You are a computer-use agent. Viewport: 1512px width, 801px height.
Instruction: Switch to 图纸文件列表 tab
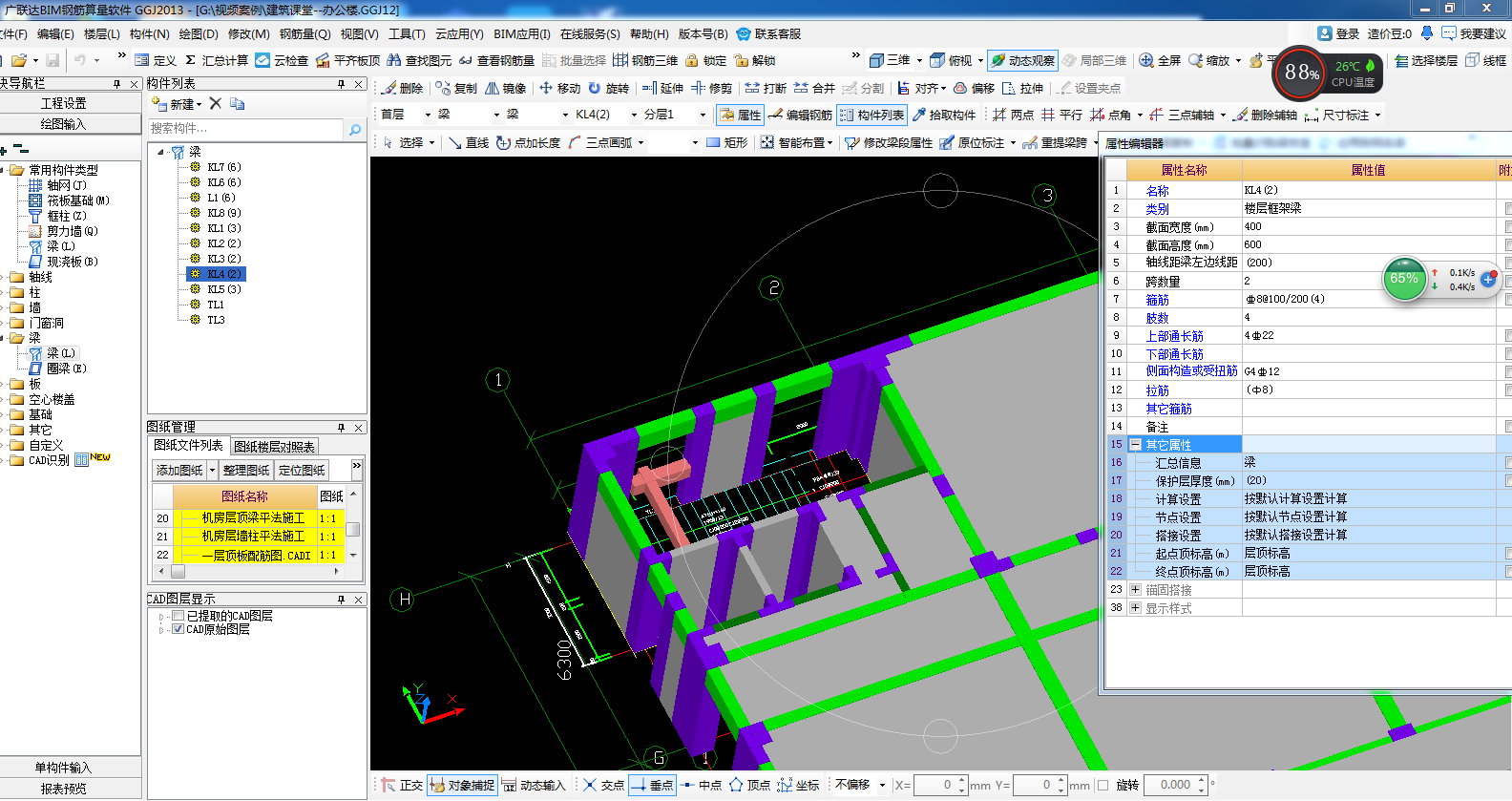pyautogui.click(x=188, y=446)
